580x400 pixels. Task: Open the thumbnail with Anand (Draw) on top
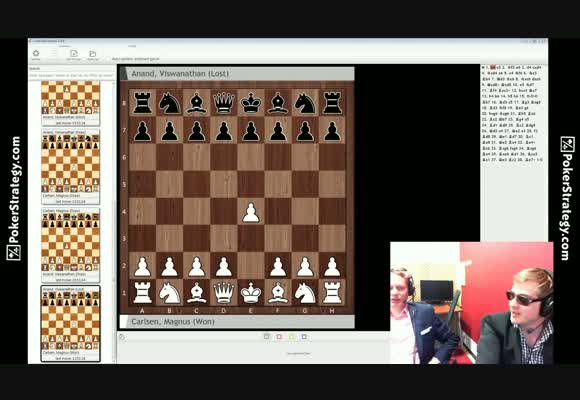pyautogui.click(x=70, y=167)
